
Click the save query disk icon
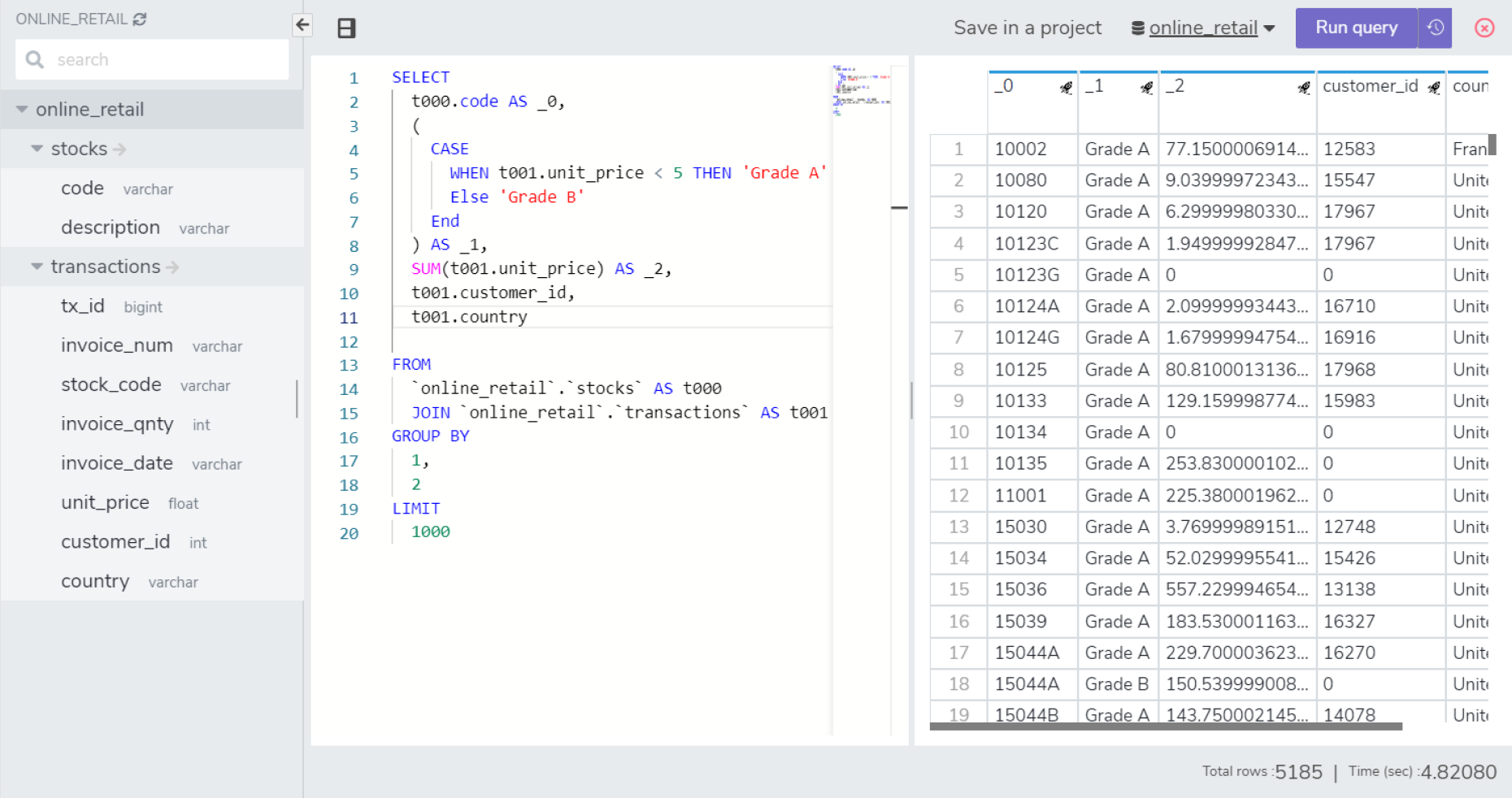click(x=347, y=28)
